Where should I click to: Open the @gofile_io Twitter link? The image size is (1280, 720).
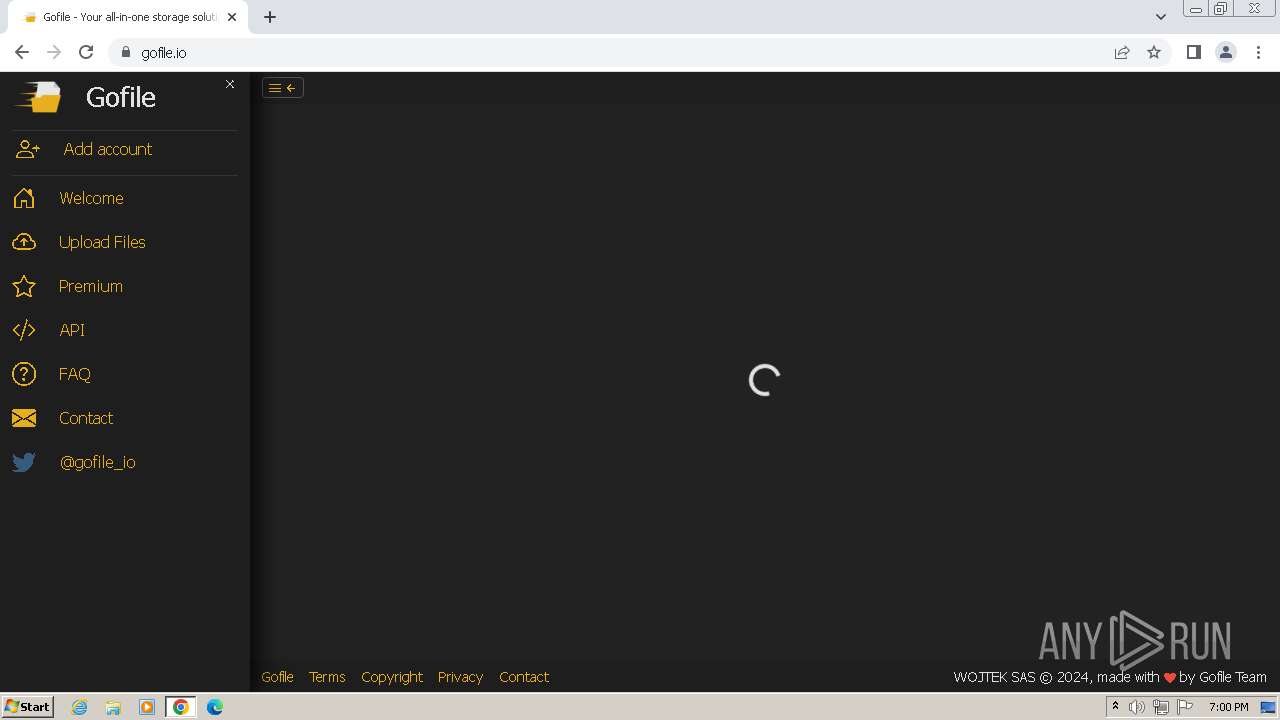(97, 462)
